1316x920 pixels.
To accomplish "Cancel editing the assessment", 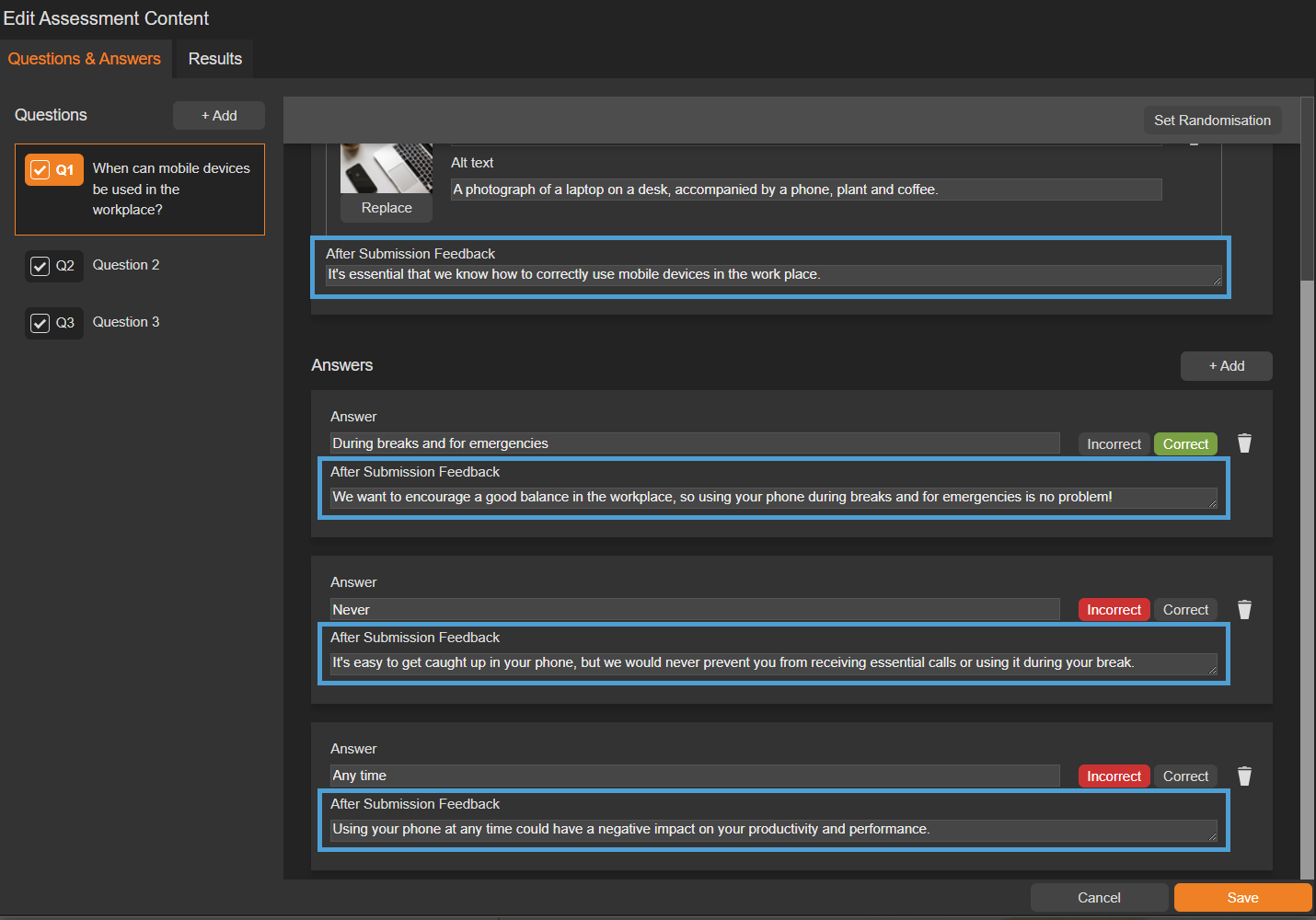I will coord(1099,898).
